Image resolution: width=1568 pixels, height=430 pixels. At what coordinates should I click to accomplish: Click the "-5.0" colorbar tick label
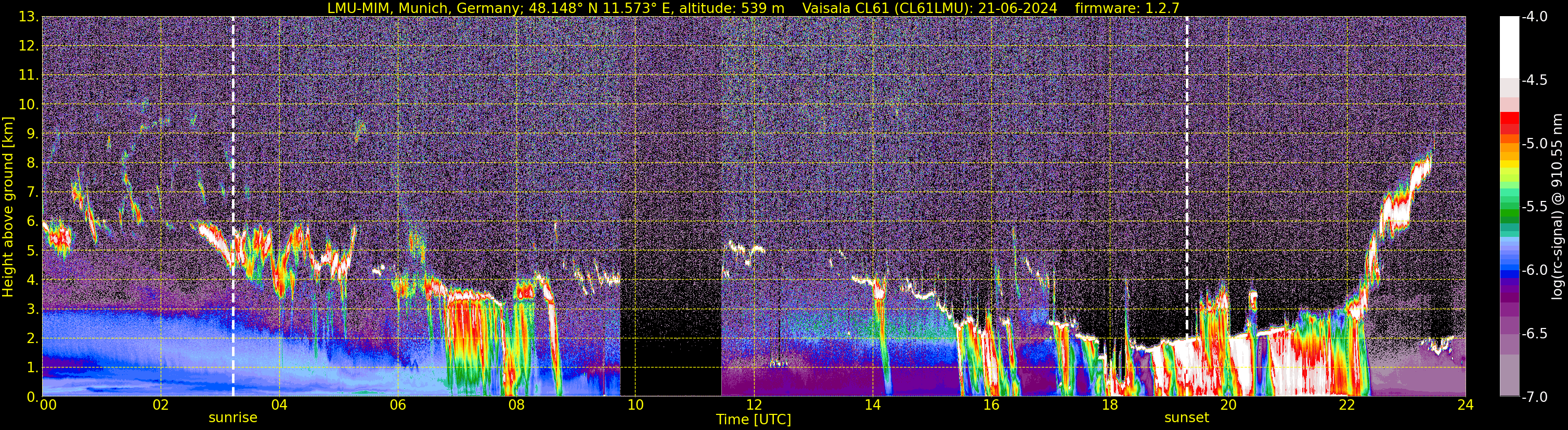(x=1534, y=143)
